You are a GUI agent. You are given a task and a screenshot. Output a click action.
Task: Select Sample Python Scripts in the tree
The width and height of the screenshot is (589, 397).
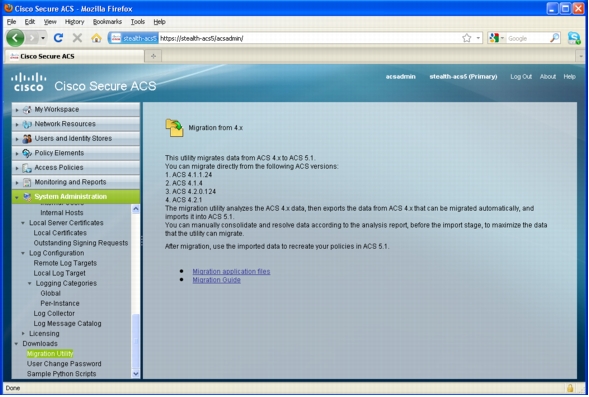click(61, 374)
